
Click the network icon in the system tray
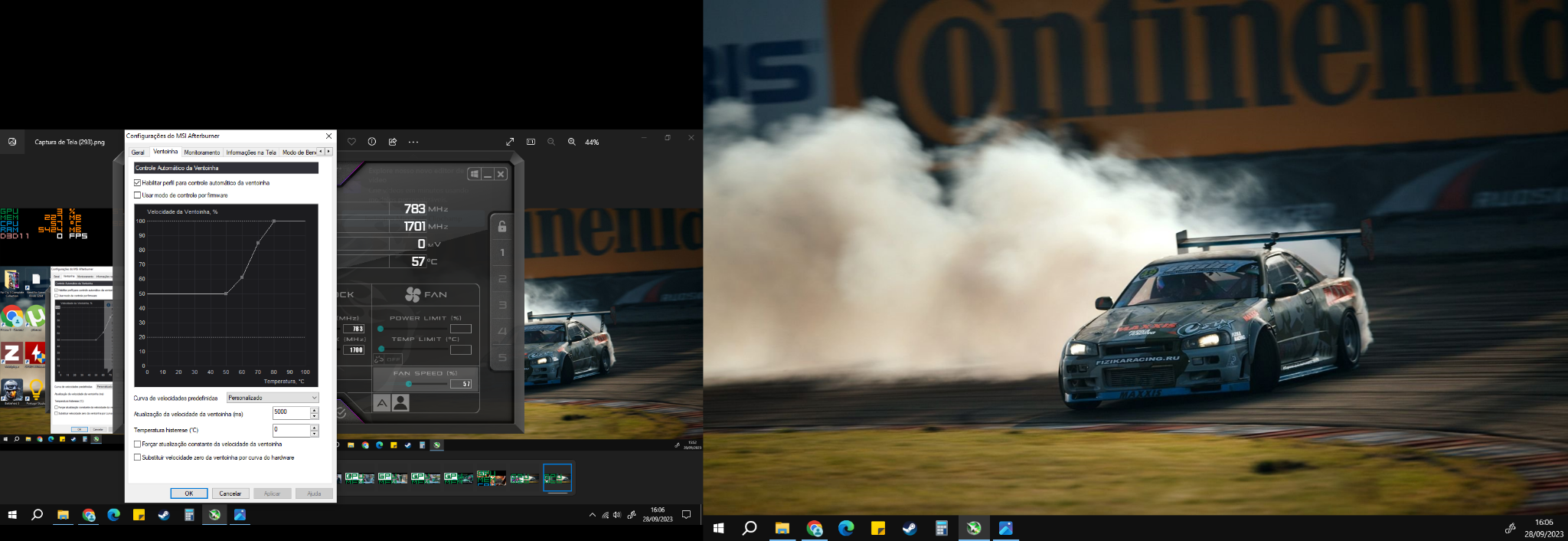tap(605, 515)
